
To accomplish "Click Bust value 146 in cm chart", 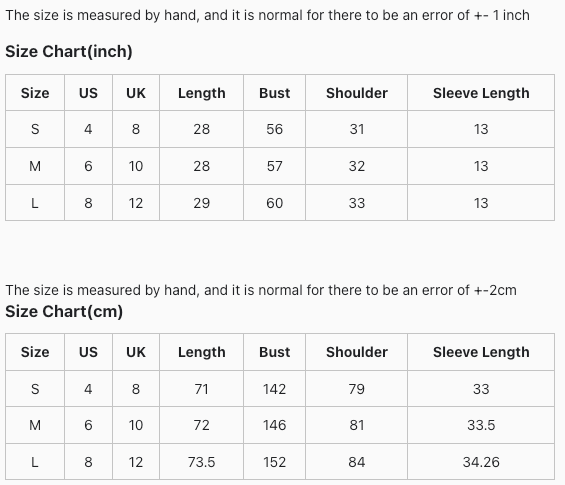I will [275, 425].
